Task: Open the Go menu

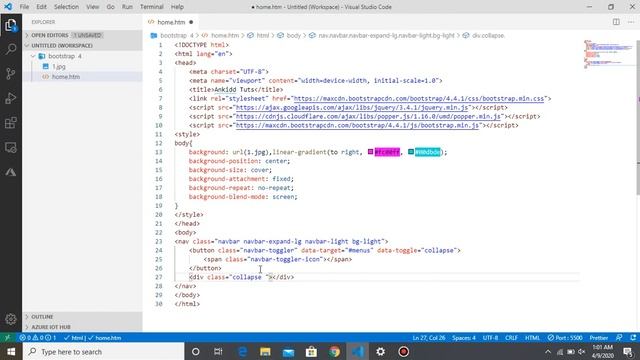Action: 110,7
